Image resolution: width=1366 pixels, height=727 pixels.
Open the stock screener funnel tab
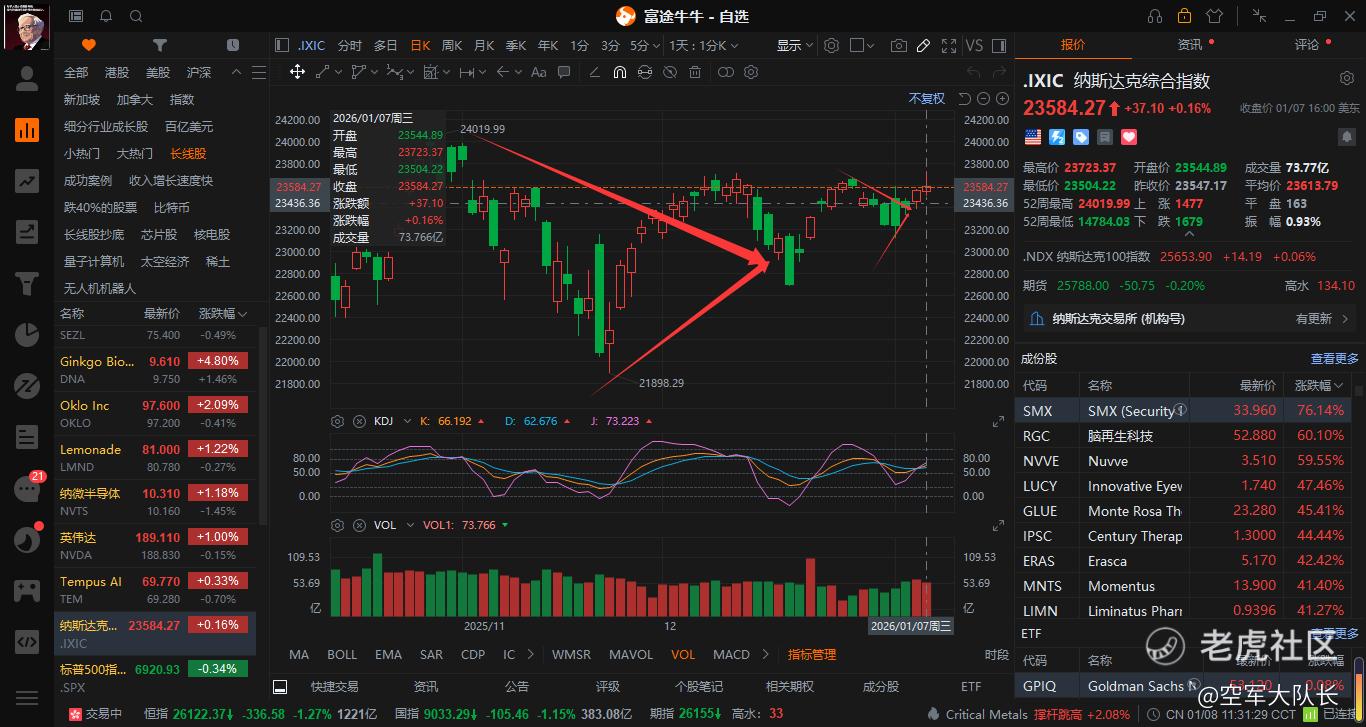pyautogui.click(x=160, y=45)
